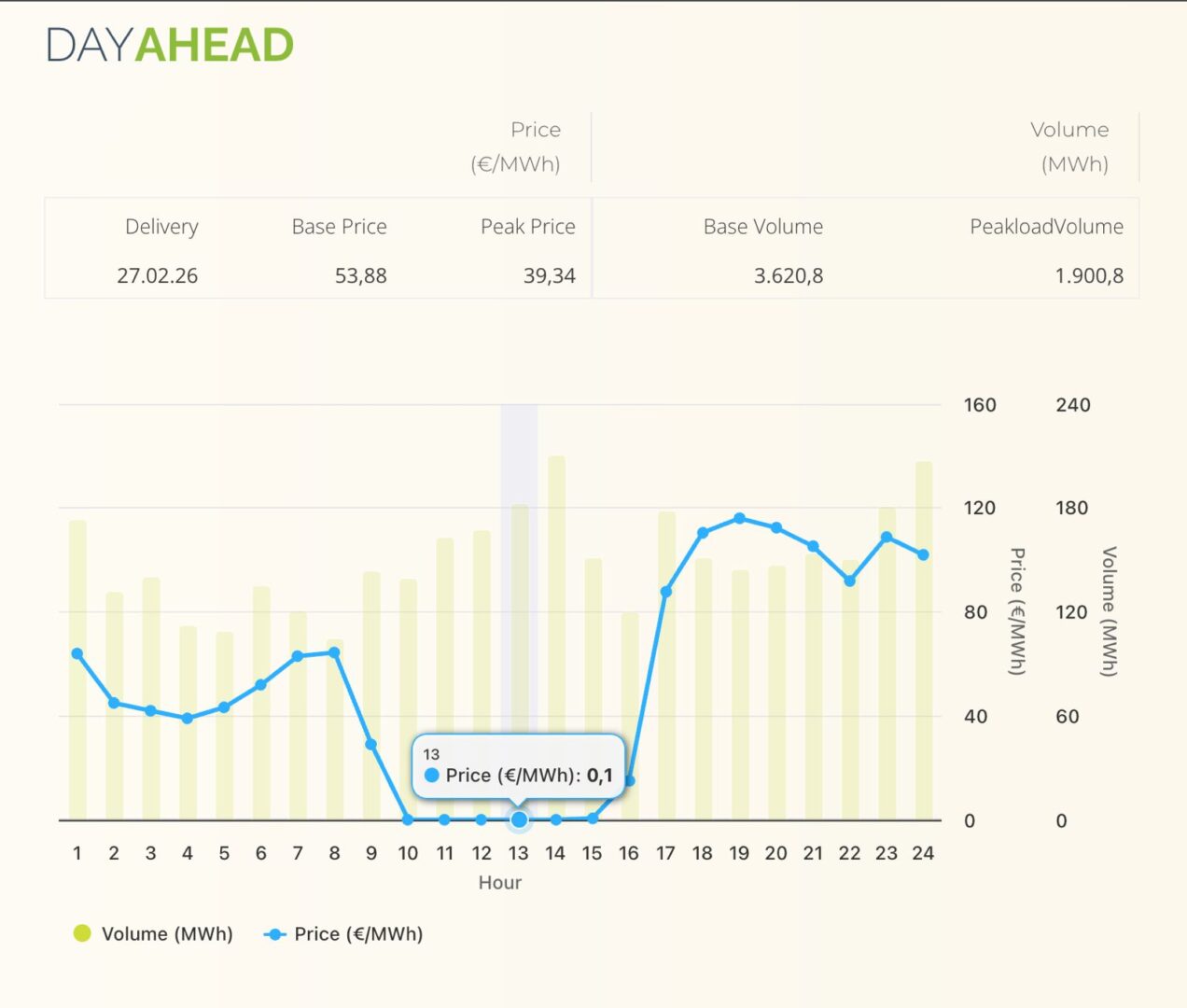Select the Base Volume value 3.620,8
The height and width of the screenshot is (1008, 1187).
788,276
